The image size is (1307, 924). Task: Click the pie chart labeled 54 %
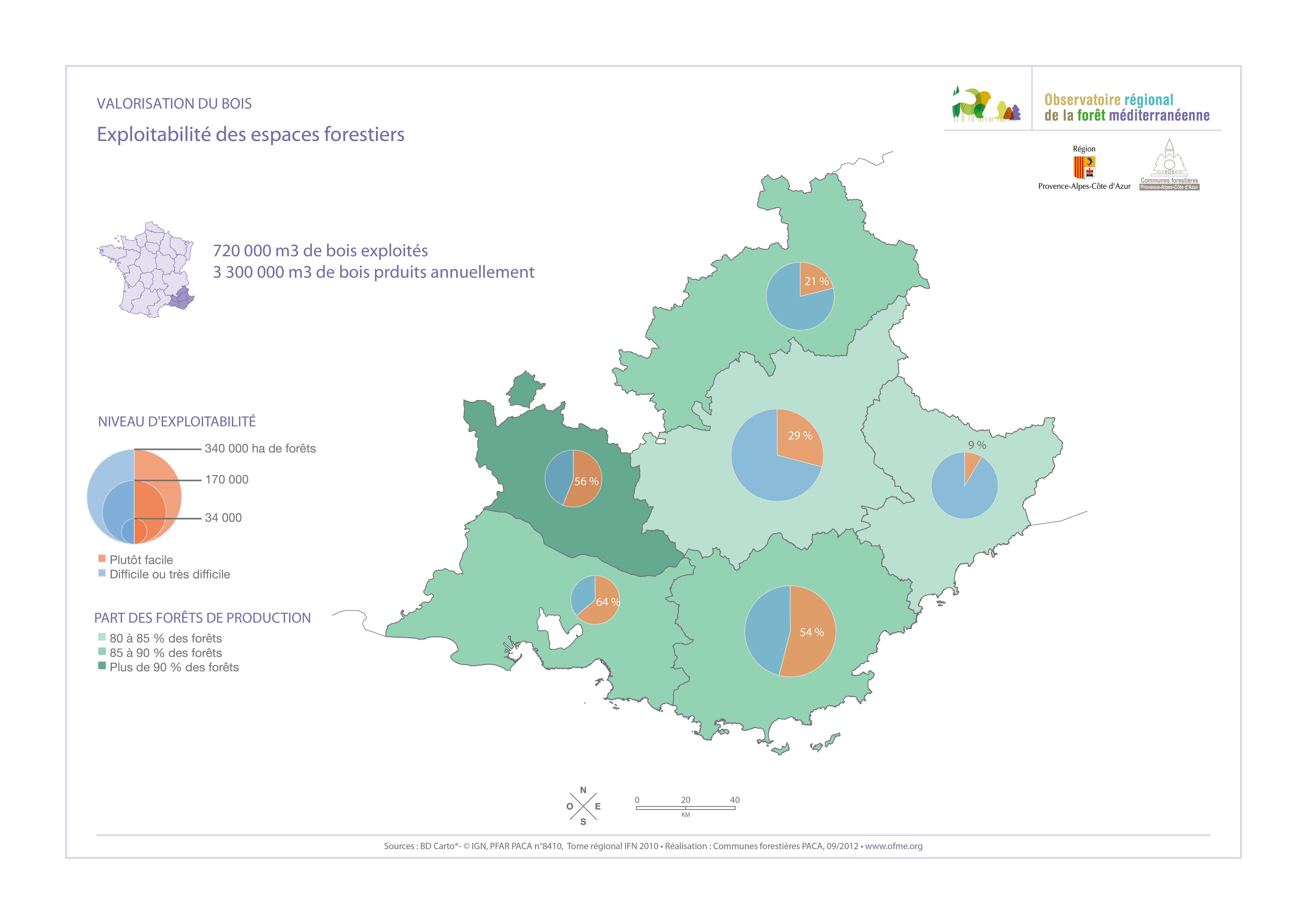tap(790, 631)
